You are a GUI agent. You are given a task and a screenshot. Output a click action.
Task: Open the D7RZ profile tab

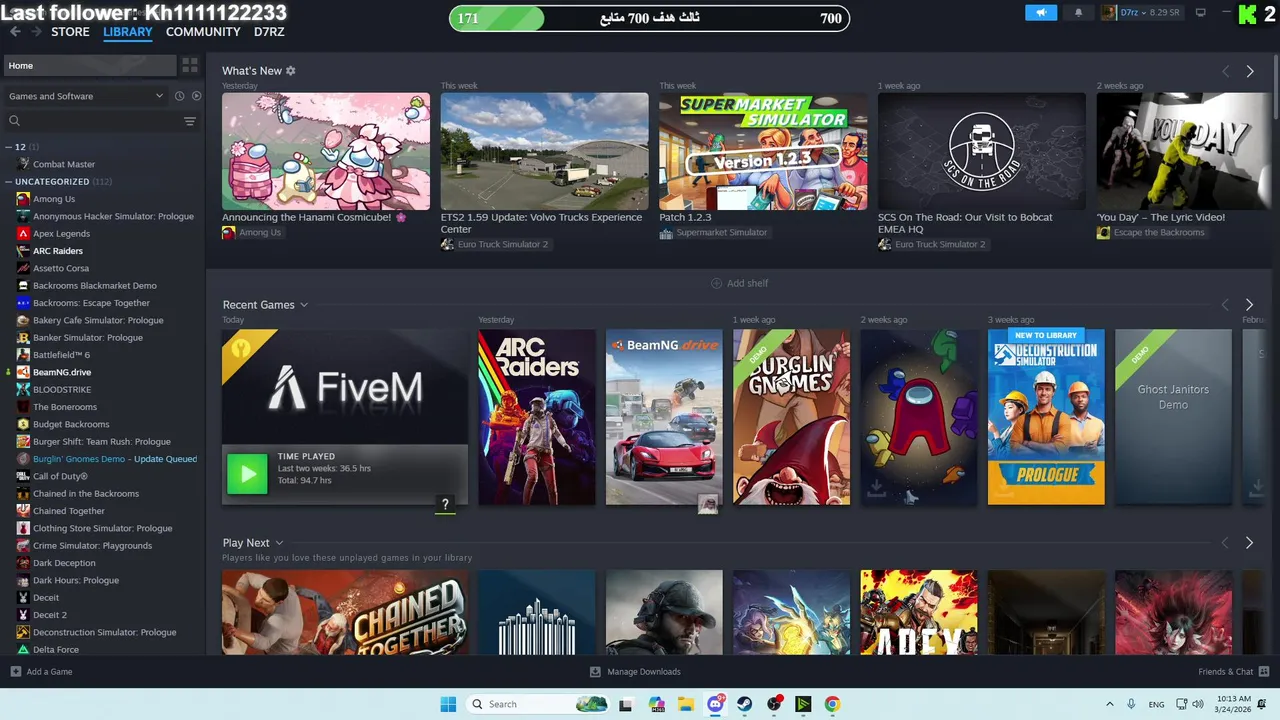pos(269,32)
